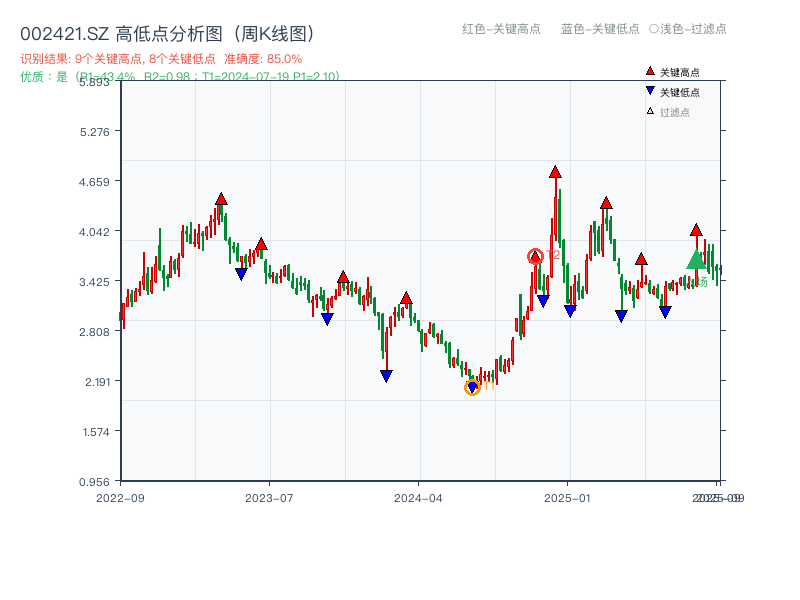Click the orange circle around the bottom low point
800x600 pixels.
point(471,389)
